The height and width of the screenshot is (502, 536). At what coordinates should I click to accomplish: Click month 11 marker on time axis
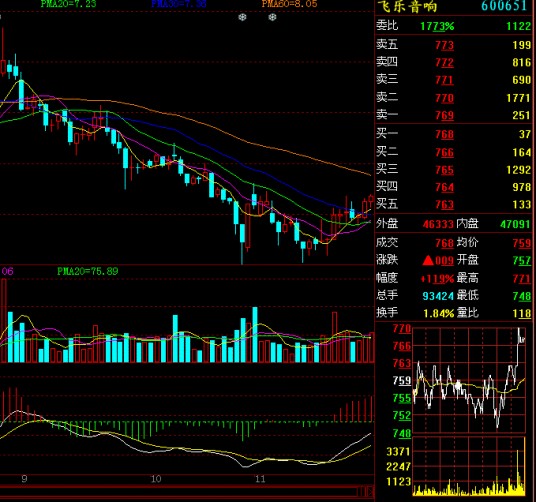click(x=260, y=479)
